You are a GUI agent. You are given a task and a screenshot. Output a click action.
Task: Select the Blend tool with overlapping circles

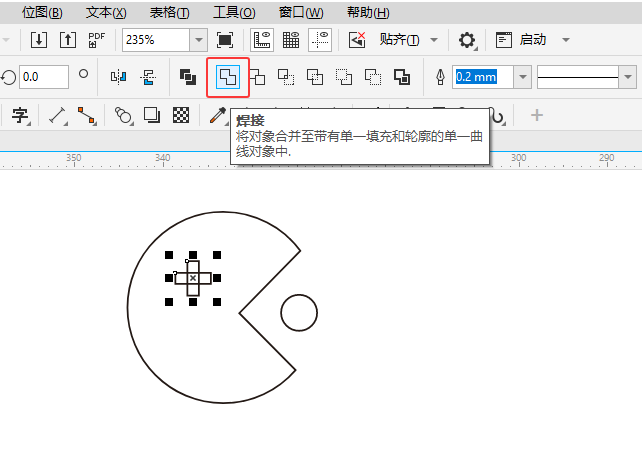(123, 115)
